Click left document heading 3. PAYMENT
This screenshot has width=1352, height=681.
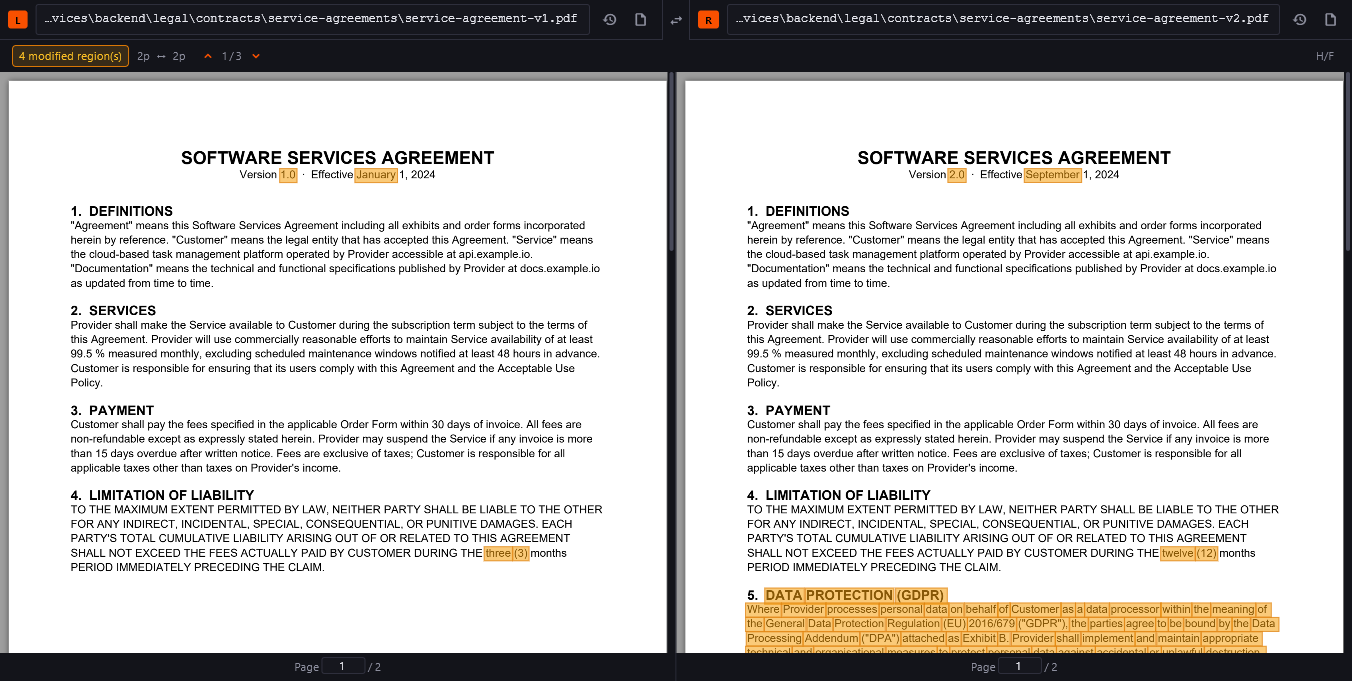[x=113, y=411]
